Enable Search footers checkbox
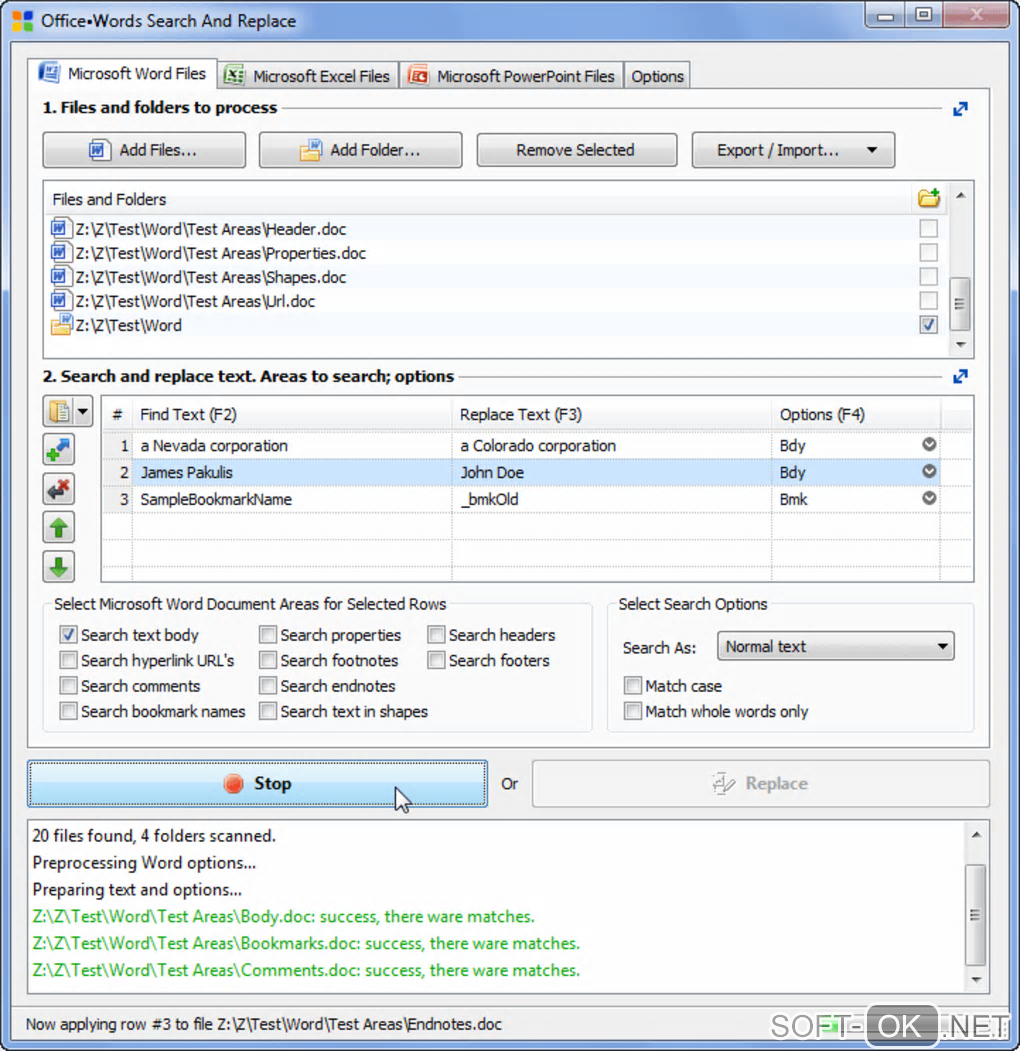 tap(436, 660)
